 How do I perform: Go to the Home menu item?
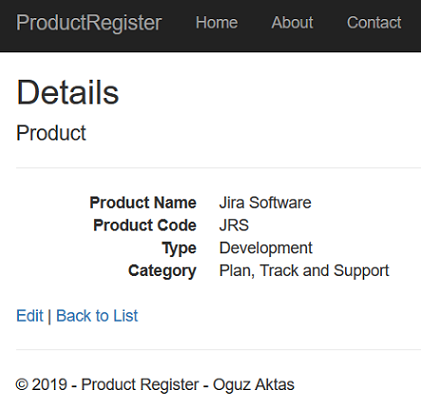217,23
